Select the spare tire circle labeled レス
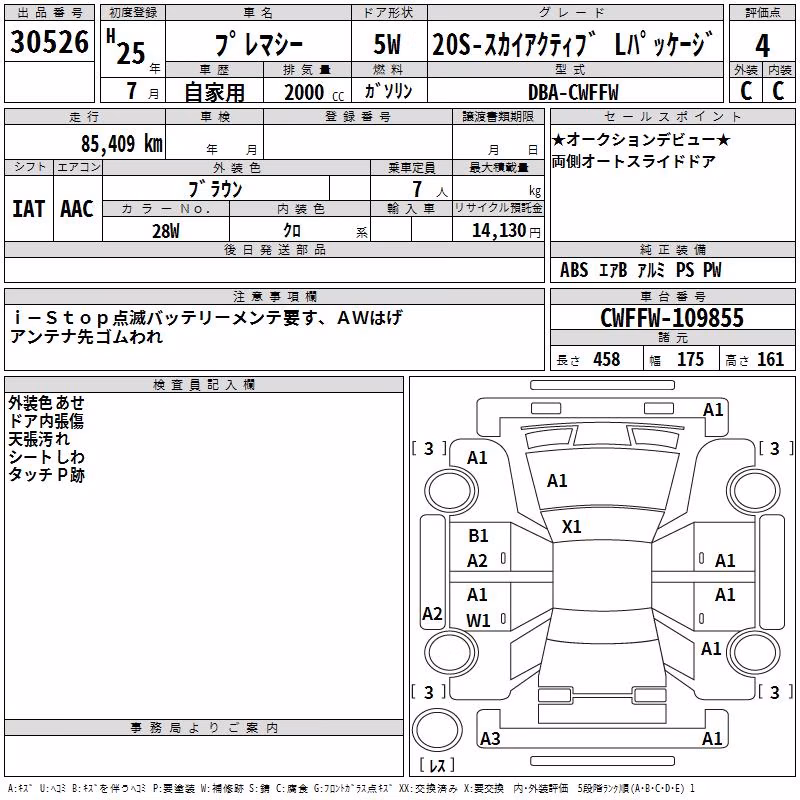Viewport: 800px width, 800px height. (437, 730)
